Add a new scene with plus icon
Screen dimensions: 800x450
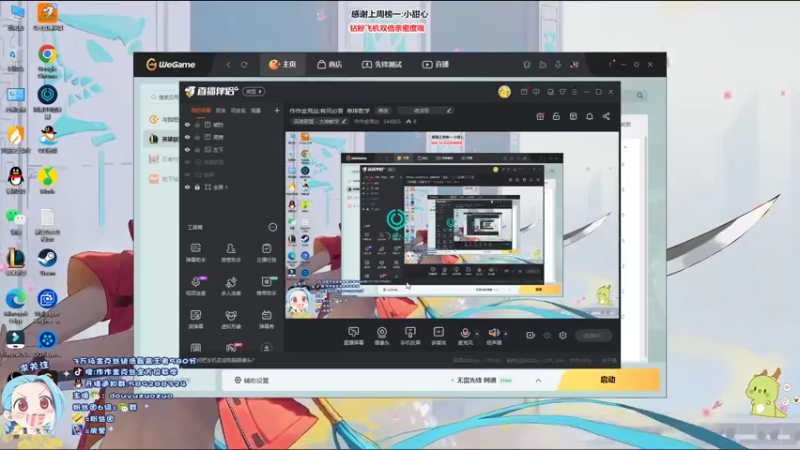[x=277, y=110]
